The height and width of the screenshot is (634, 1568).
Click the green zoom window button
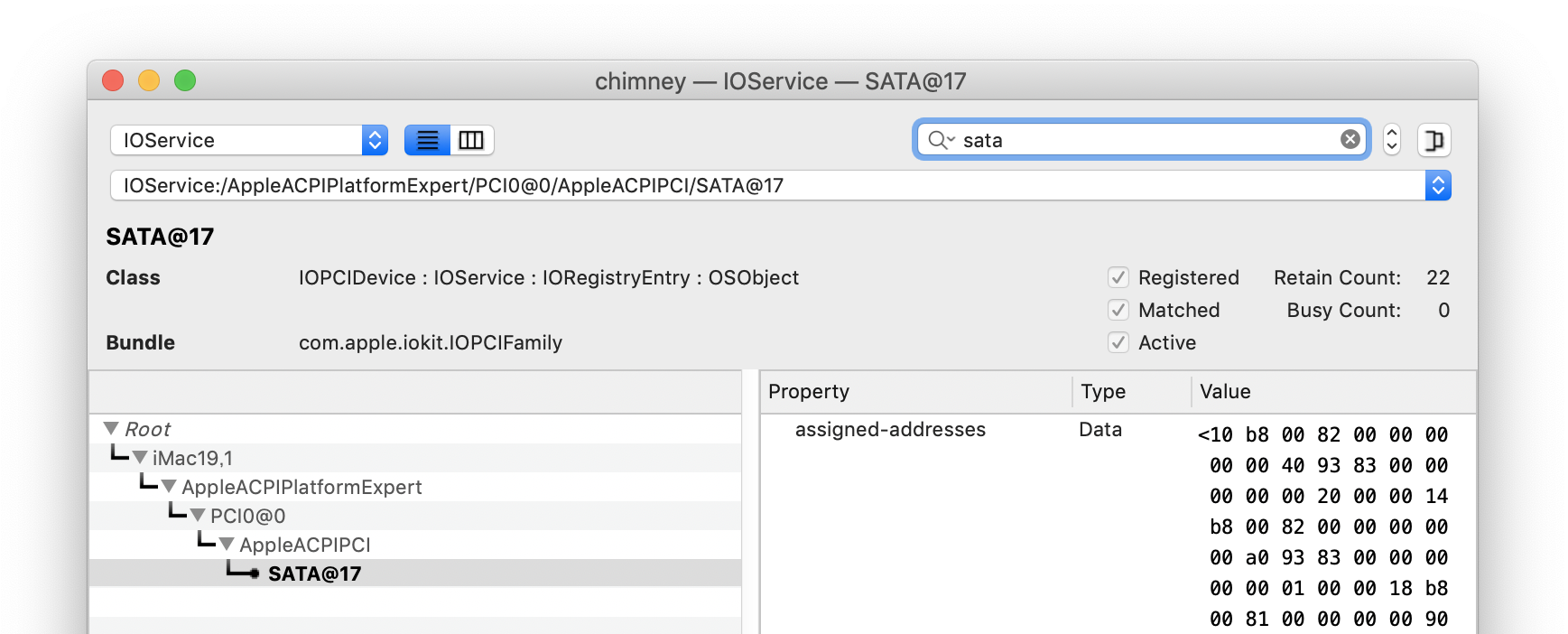coord(185,80)
